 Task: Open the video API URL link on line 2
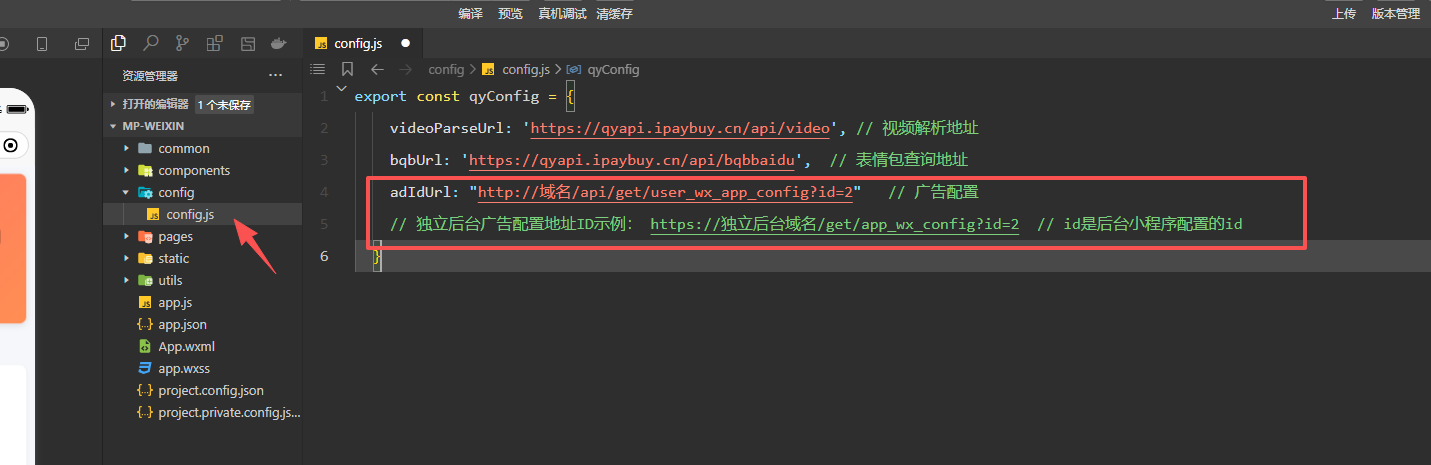pos(680,128)
